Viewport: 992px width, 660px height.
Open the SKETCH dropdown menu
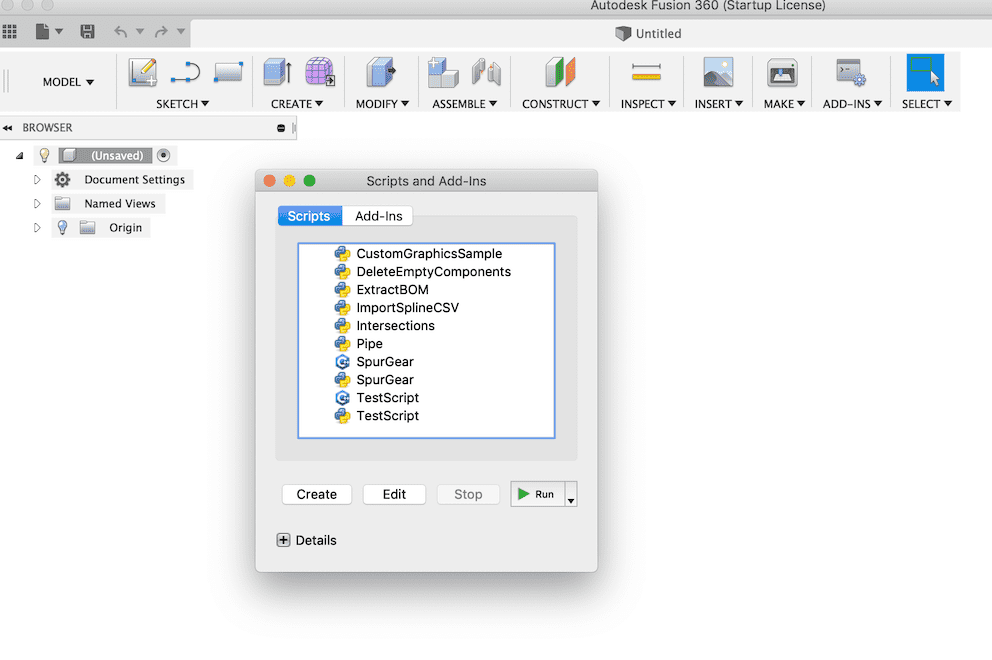coord(182,104)
